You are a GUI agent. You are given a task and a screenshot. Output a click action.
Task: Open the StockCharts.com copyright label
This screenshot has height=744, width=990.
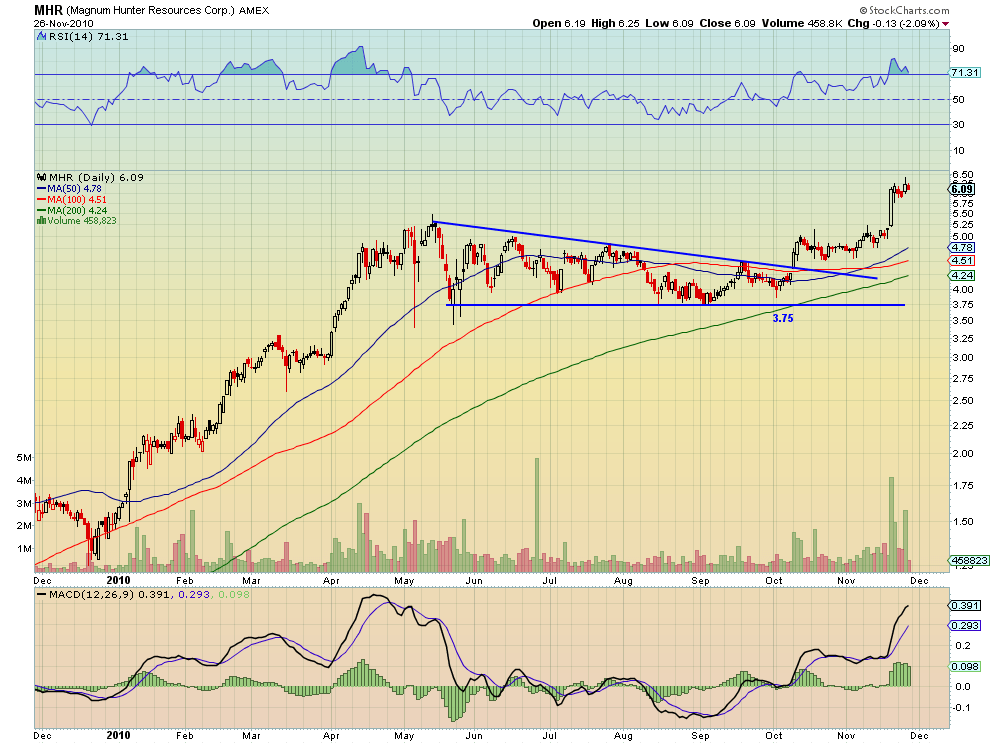[x=904, y=10]
